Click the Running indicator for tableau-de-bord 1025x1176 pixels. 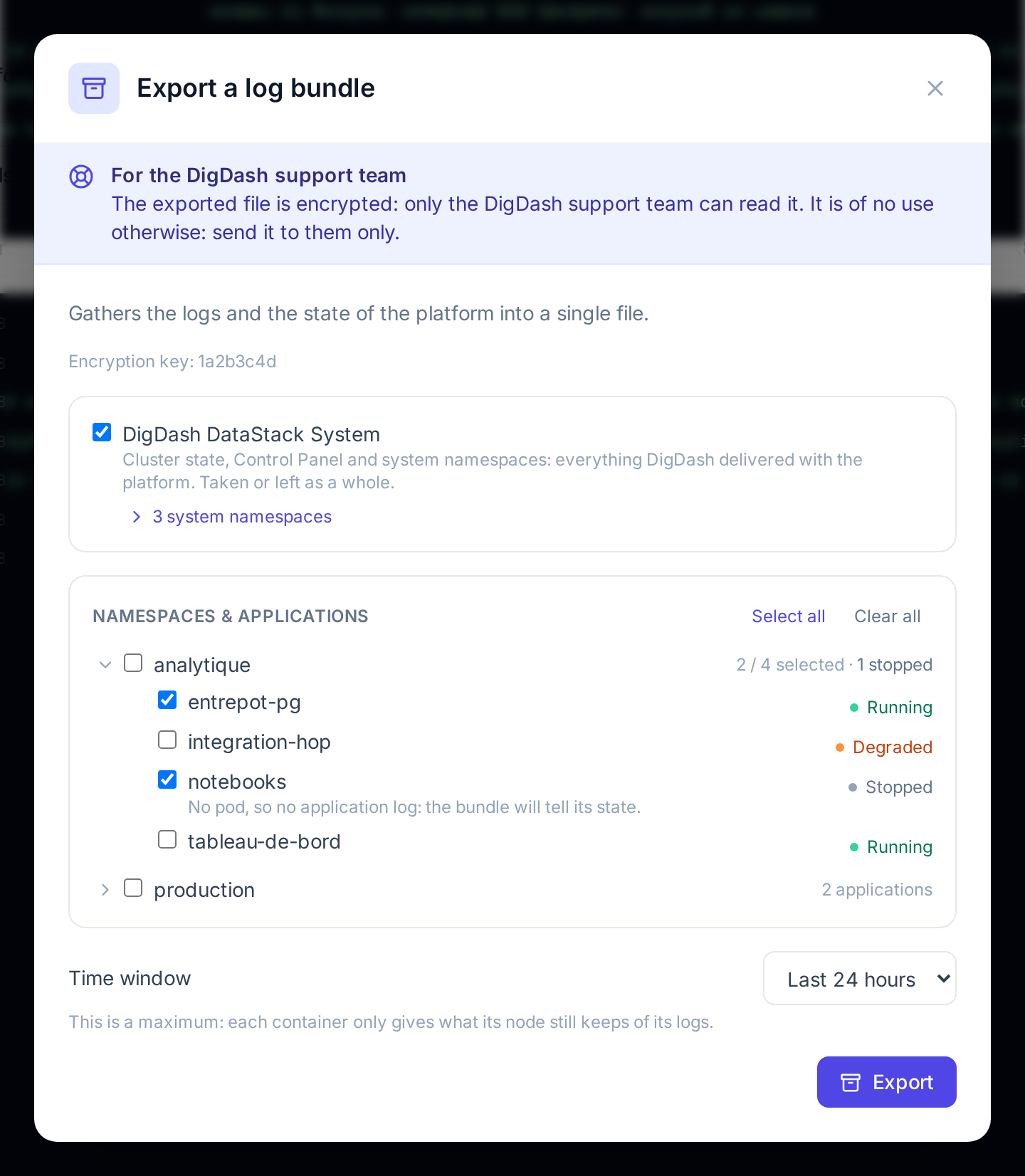(x=891, y=847)
